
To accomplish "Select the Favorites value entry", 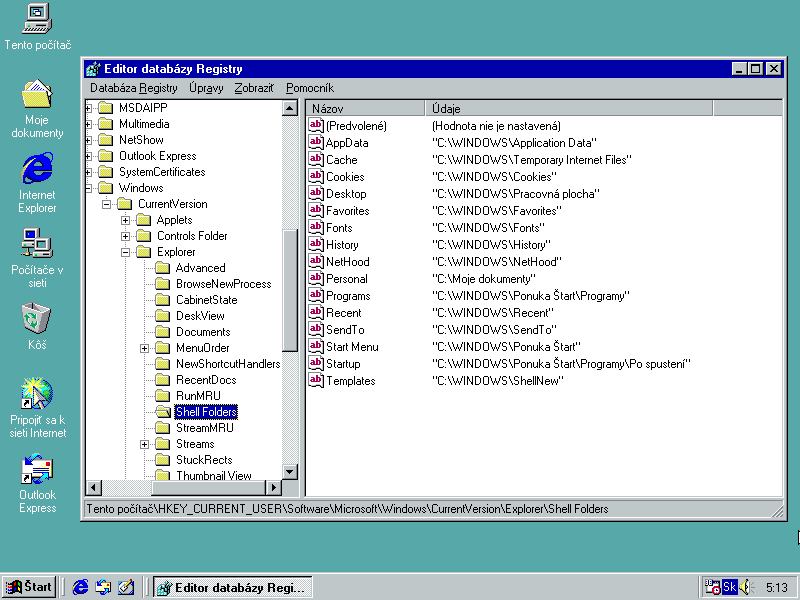I will coord(347,211).
